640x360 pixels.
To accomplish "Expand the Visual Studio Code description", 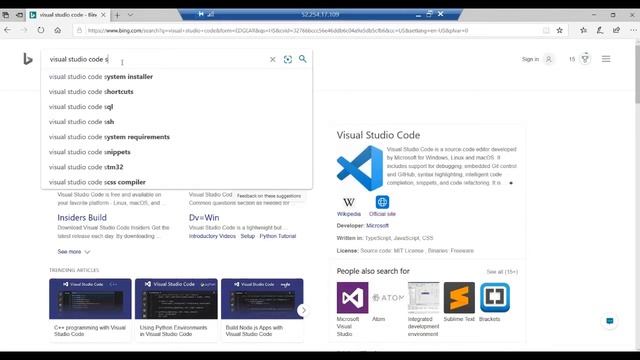I will pos(511,183).
